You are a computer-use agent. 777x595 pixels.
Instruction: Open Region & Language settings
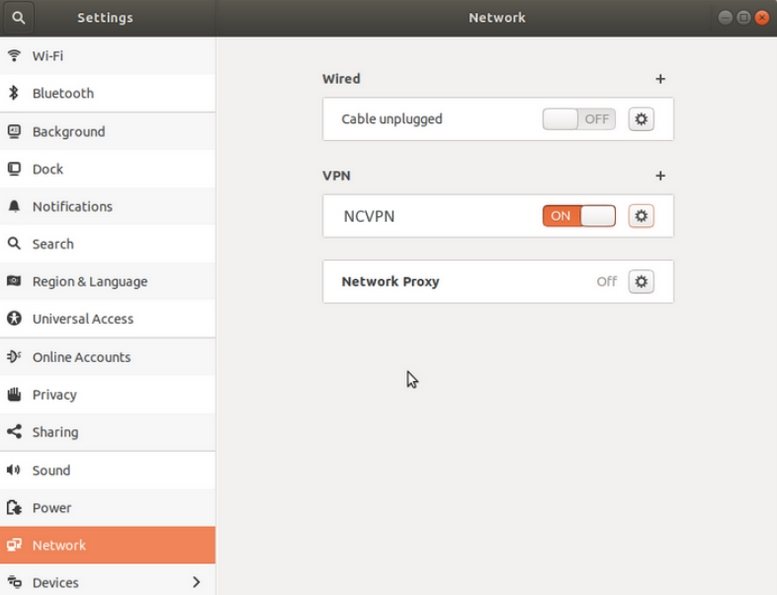point(108,281)
